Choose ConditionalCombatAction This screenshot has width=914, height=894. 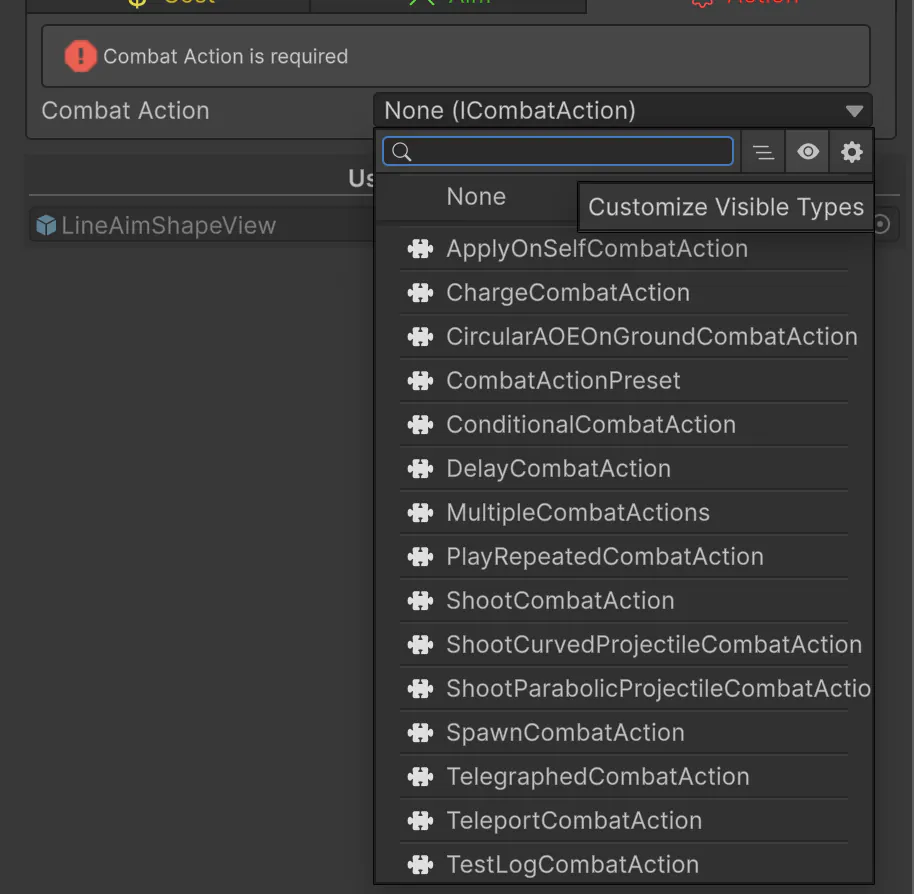(624, 425)
